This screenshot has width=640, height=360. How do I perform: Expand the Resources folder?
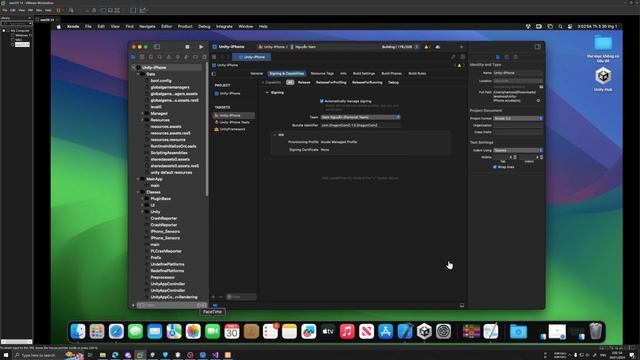142,120
